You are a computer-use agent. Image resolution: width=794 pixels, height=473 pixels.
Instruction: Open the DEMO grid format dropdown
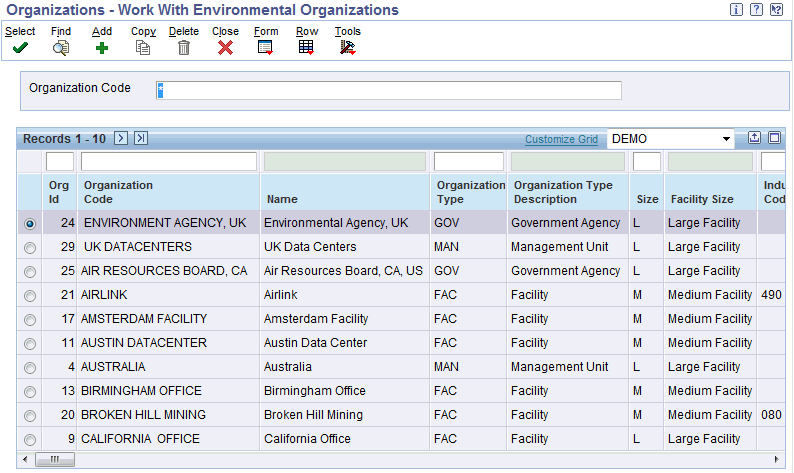672,139
